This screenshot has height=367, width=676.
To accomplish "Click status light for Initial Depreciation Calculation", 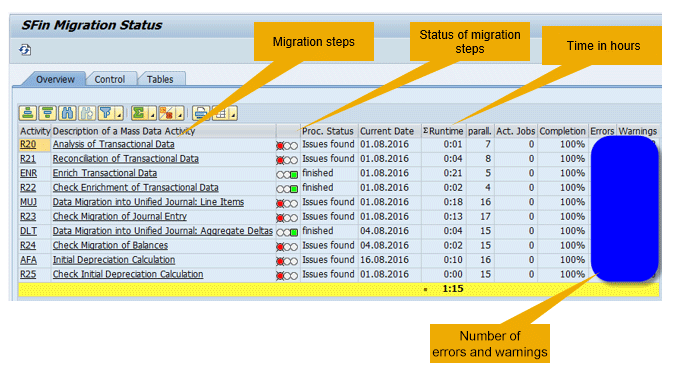I will pyautogui.click(x=287, y=261).
